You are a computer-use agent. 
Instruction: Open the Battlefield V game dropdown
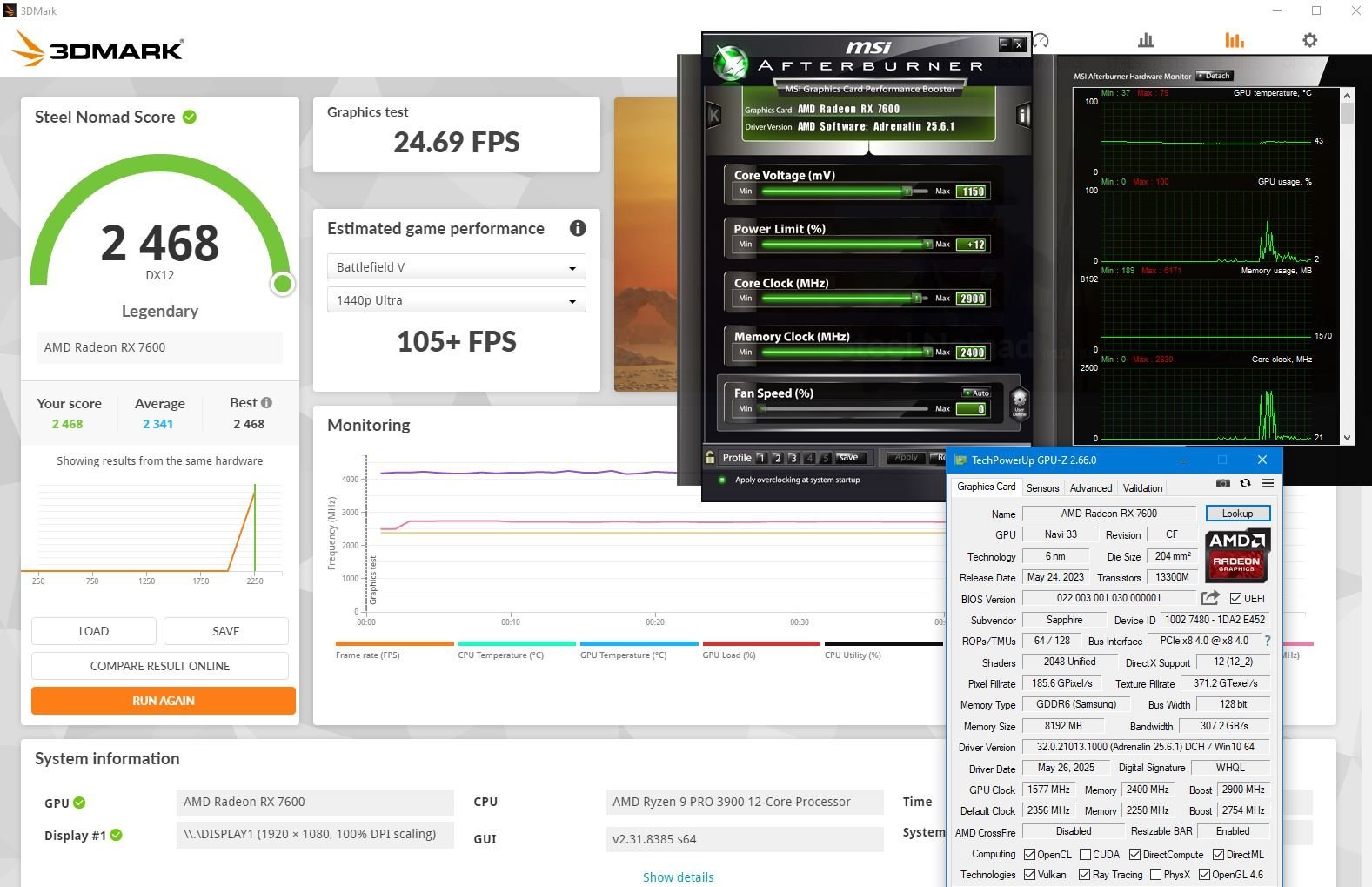[457, 267]
